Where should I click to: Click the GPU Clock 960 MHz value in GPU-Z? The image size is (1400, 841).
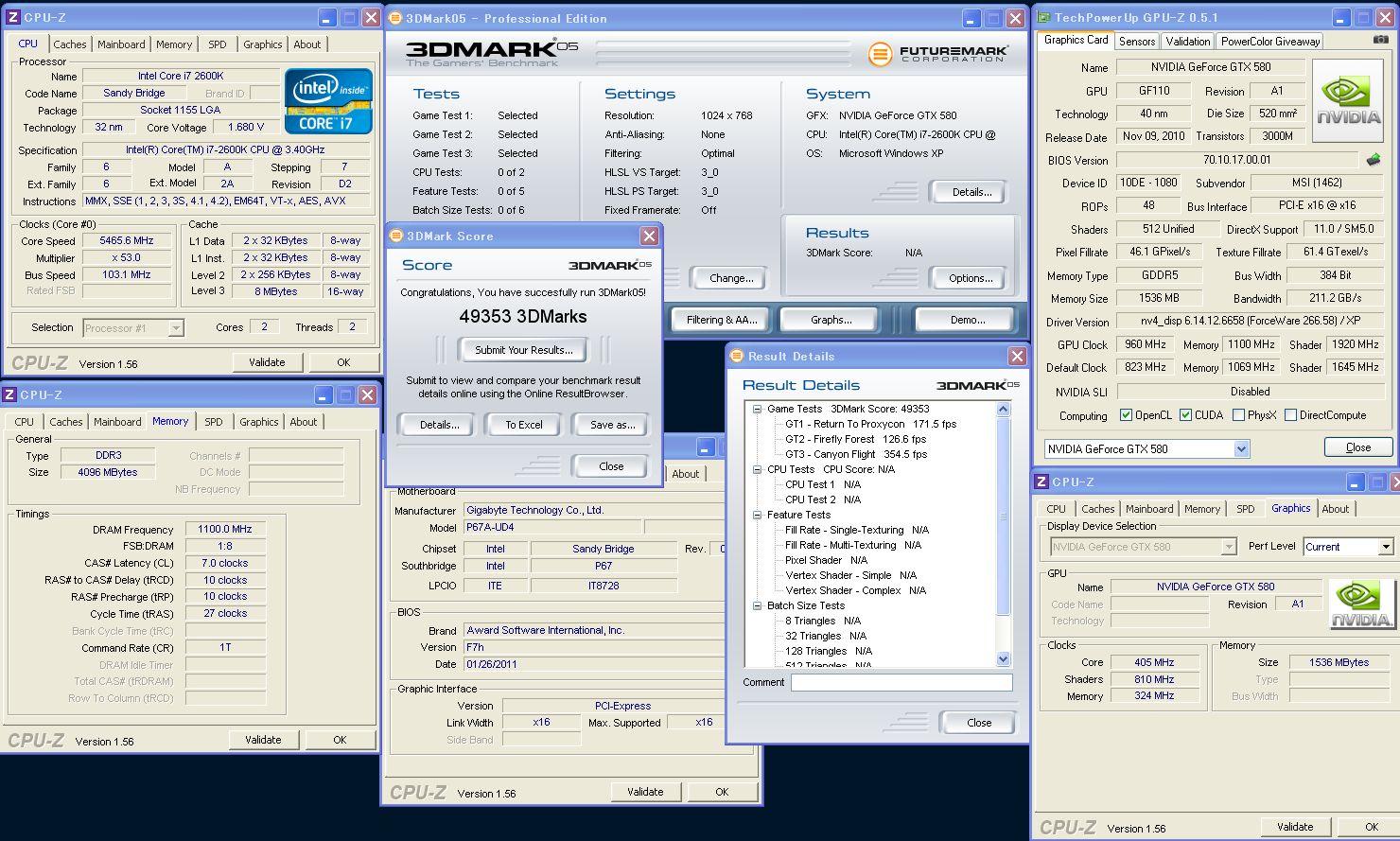[x=1145, y=345]
